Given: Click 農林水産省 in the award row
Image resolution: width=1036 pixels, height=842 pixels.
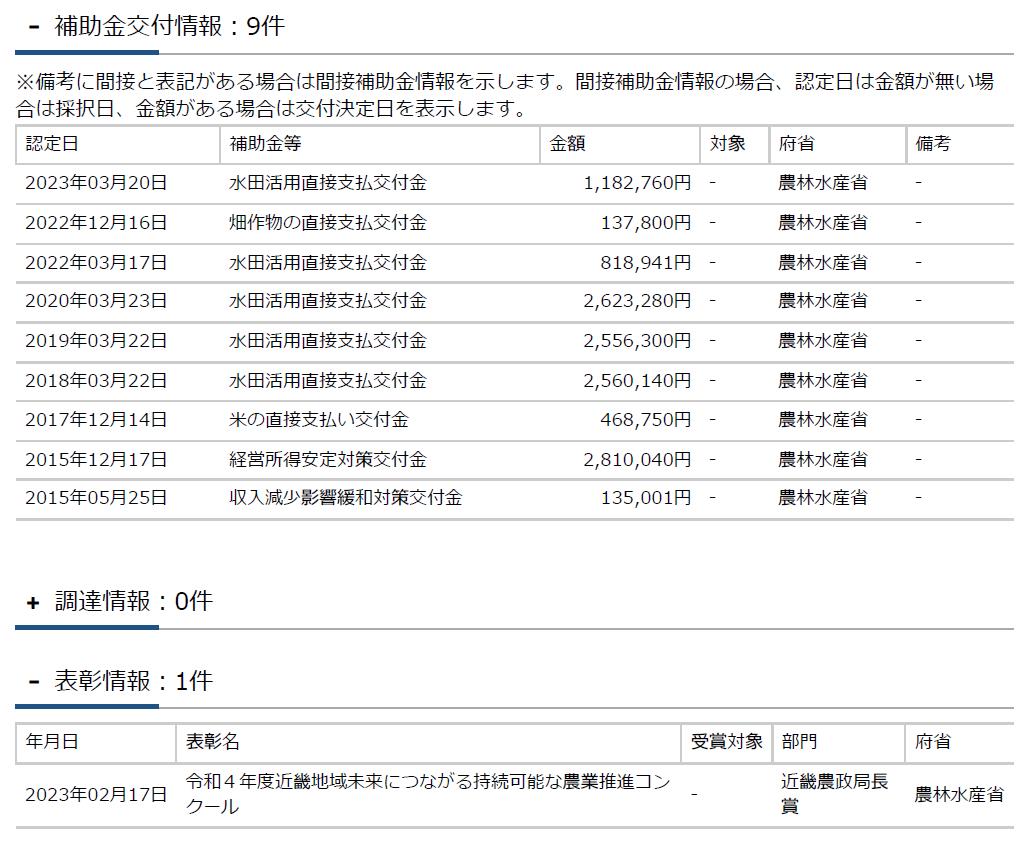Looking at the screenshot, I should point(959,794).
